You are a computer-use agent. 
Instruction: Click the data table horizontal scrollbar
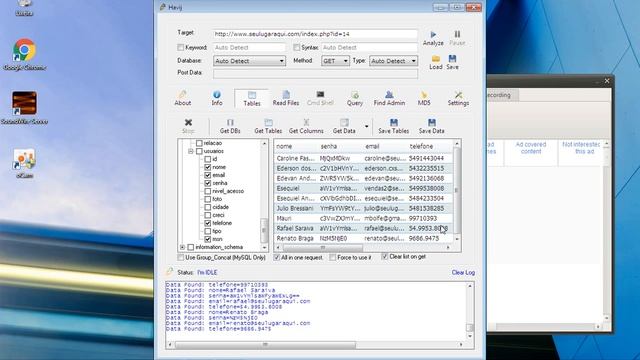click(322, 248)
